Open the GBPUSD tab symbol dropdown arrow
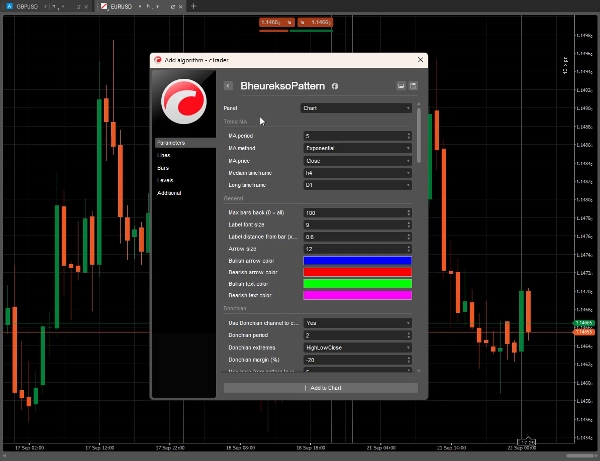 45,7
